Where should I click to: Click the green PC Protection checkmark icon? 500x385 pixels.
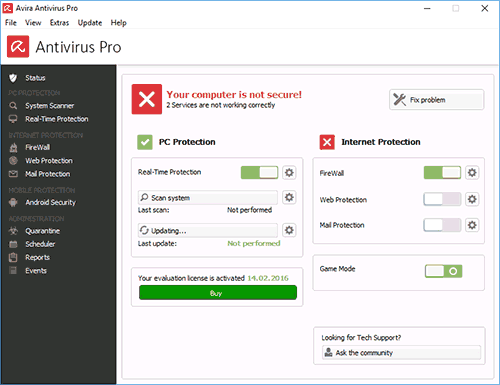pos(145,142)
